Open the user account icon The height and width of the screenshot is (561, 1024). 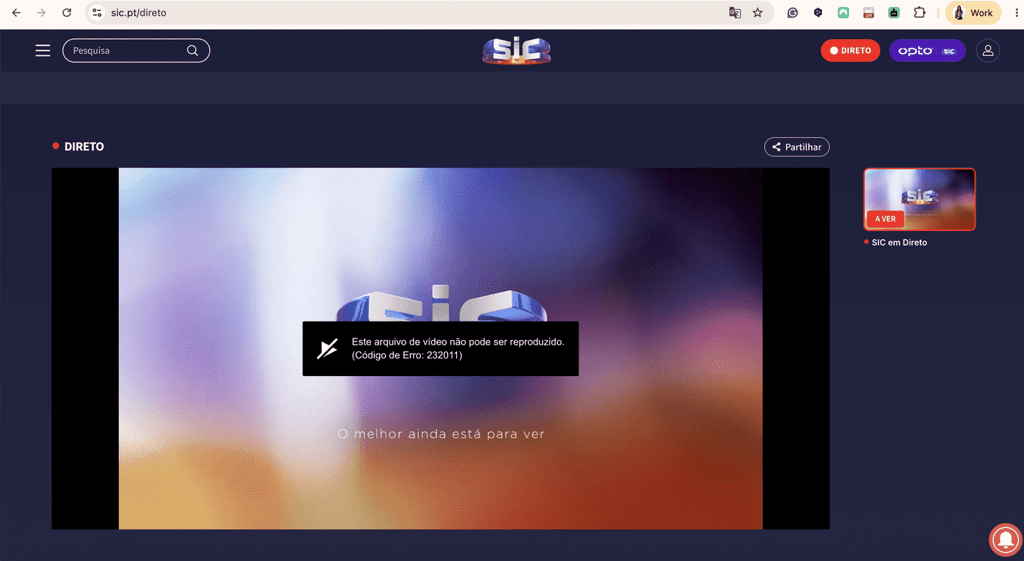[x=987, y=50]
